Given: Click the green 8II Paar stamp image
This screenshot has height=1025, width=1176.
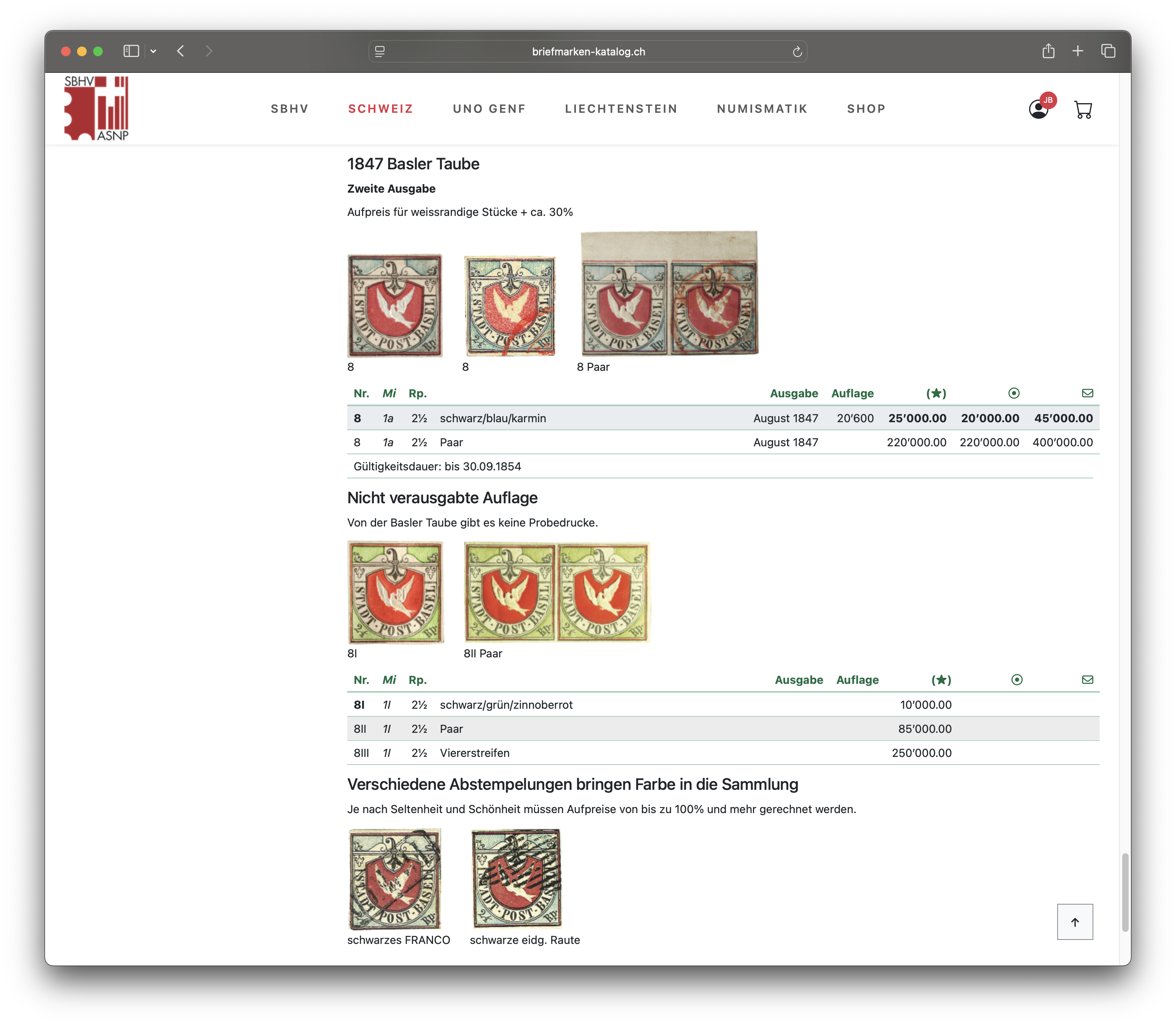Looking at the screenshot, I should coord(557,593).
